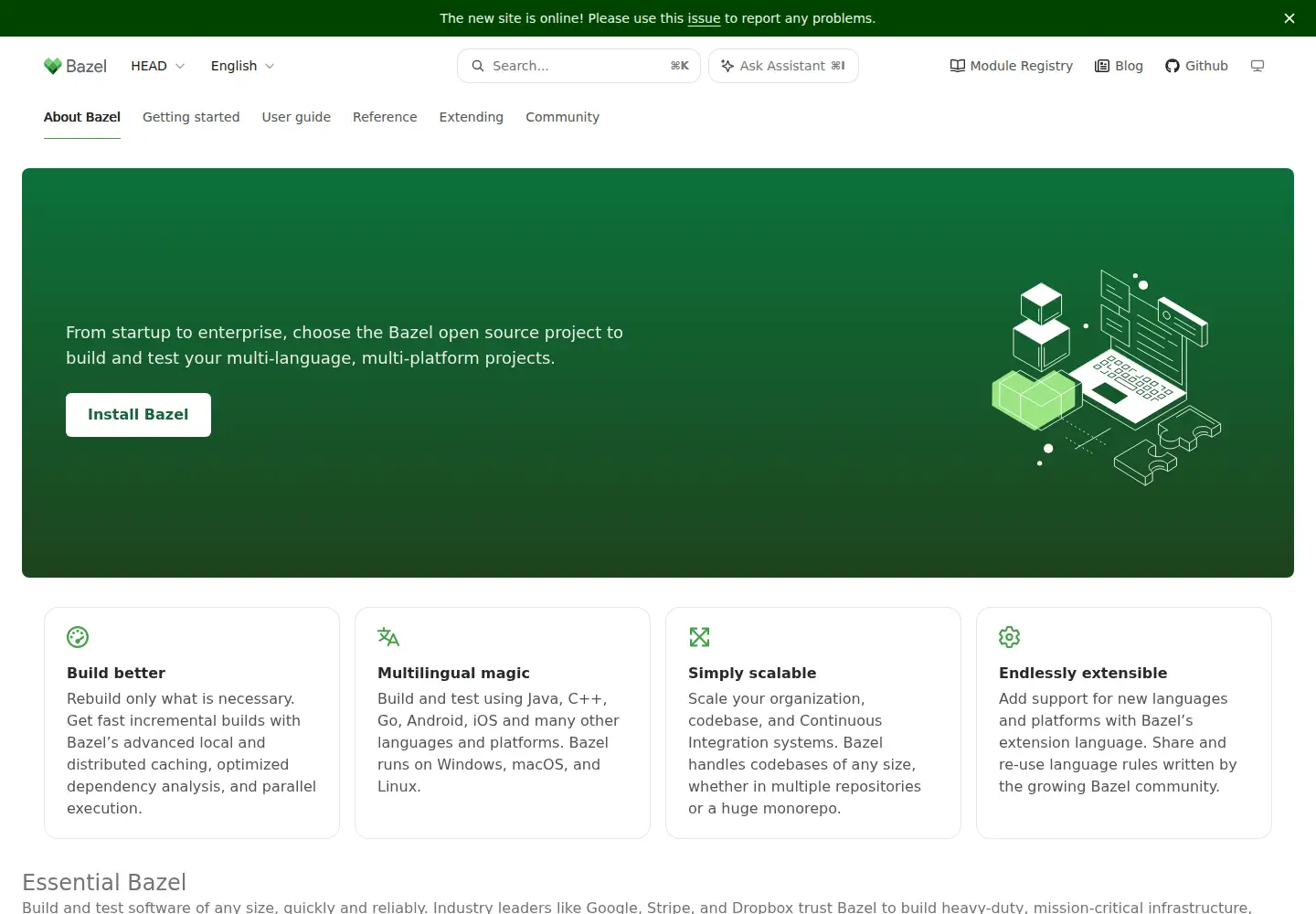Click the Essential Bazel heading
Viewport: 1316px width, 914px height.
104,882
